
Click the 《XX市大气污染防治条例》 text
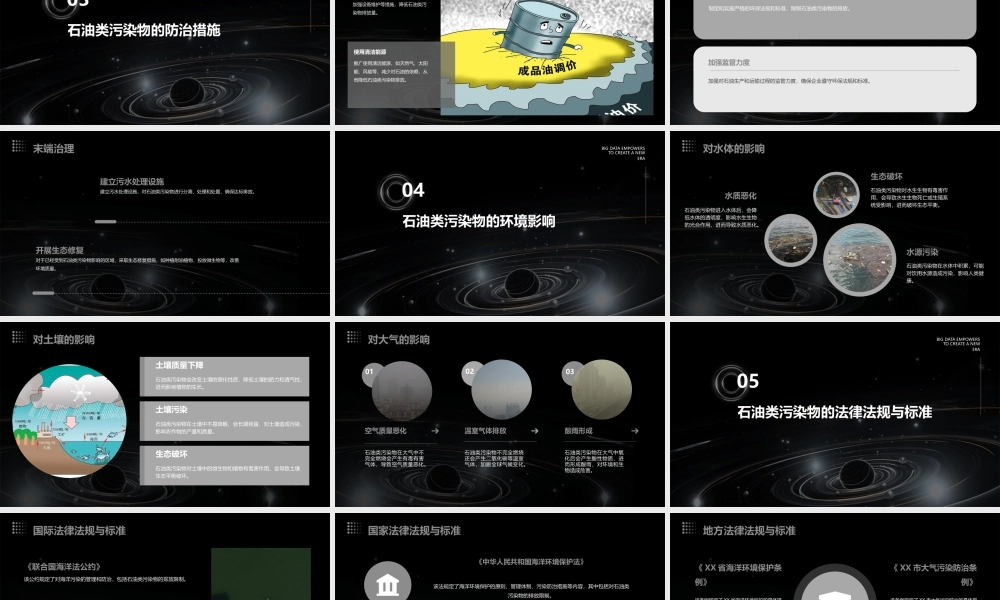click(934, 574)
